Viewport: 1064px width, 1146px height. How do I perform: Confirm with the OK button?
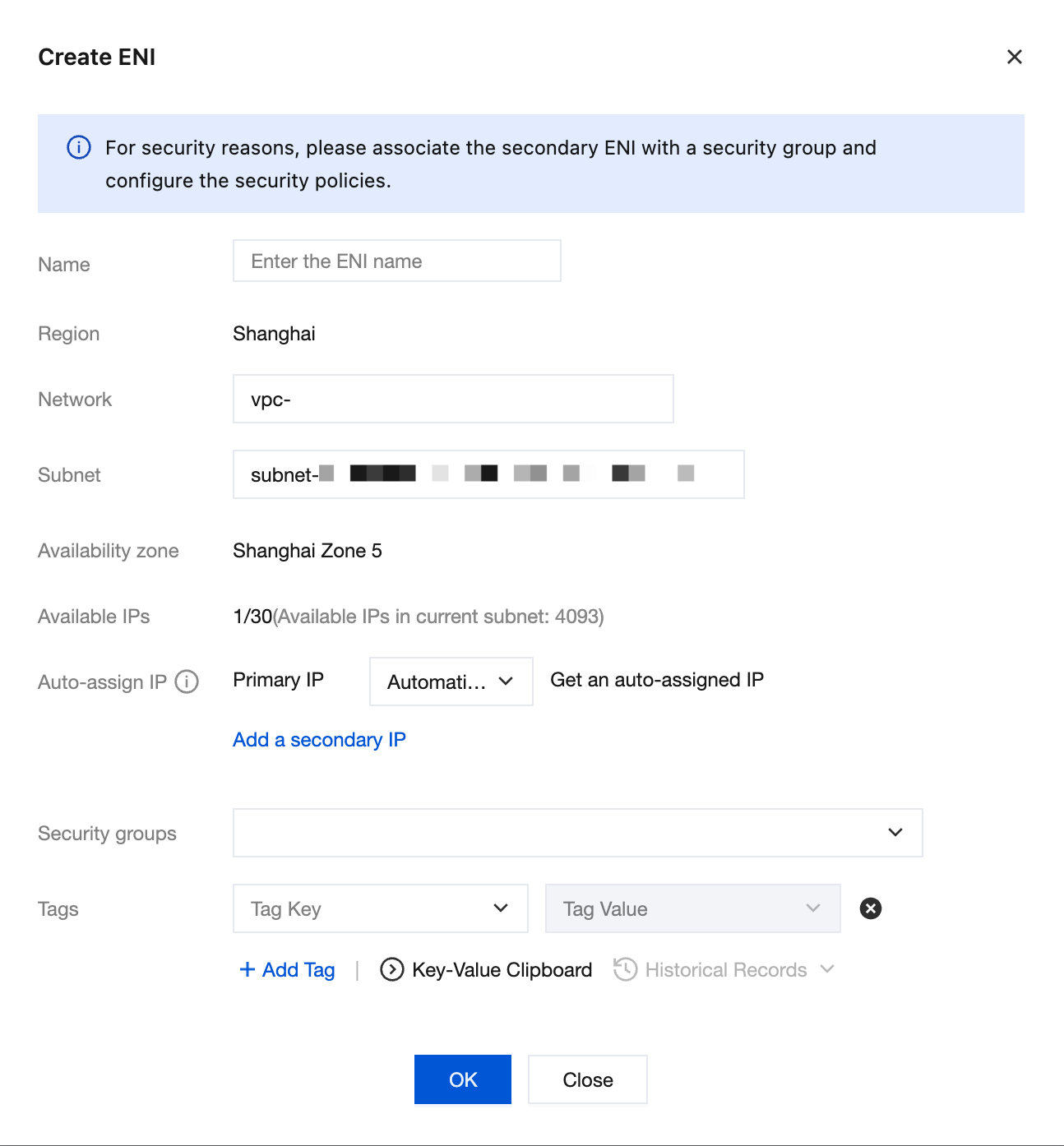point(462,1079)
